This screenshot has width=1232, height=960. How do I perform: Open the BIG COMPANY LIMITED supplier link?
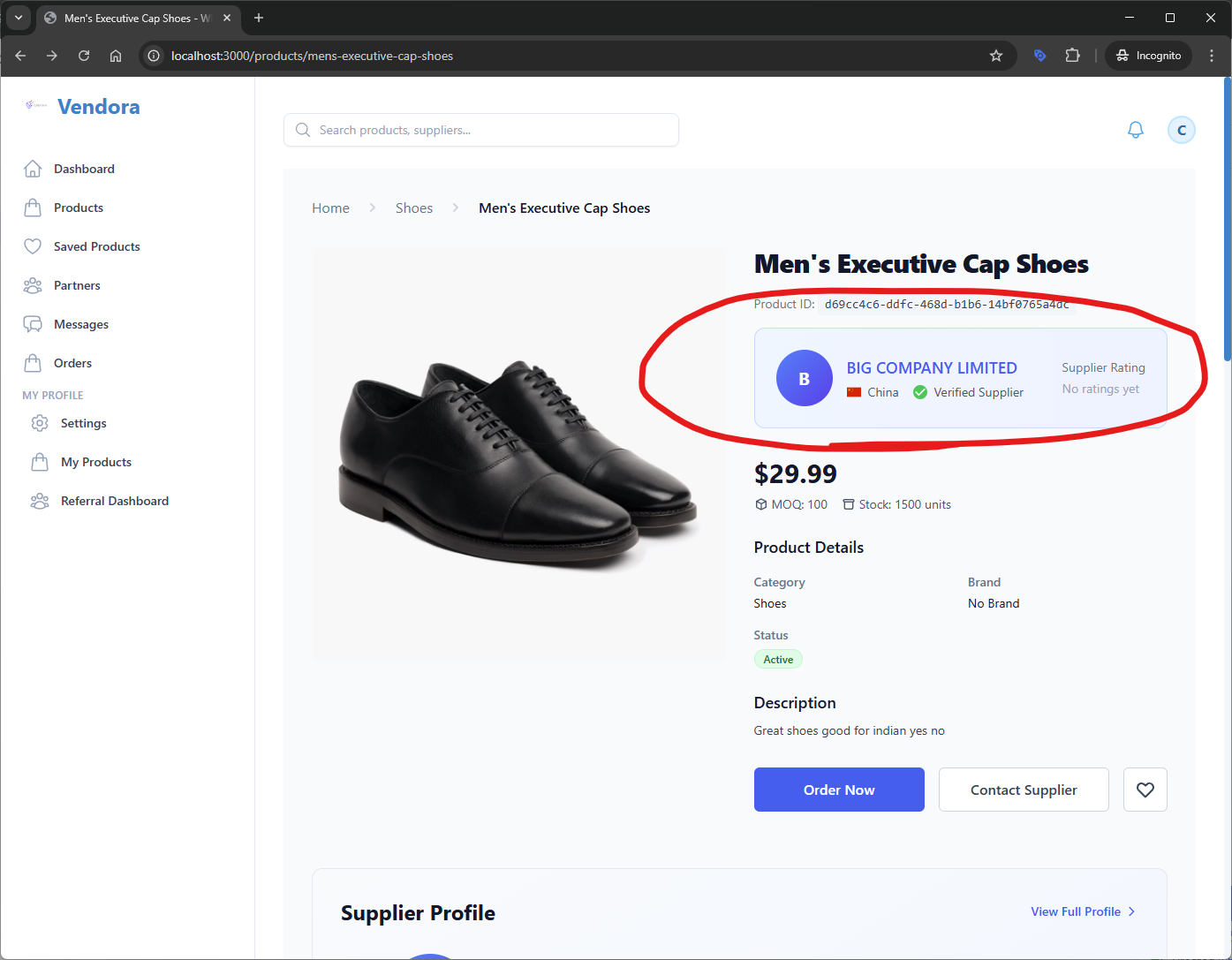pyautogui.click(x=931, y=368)
